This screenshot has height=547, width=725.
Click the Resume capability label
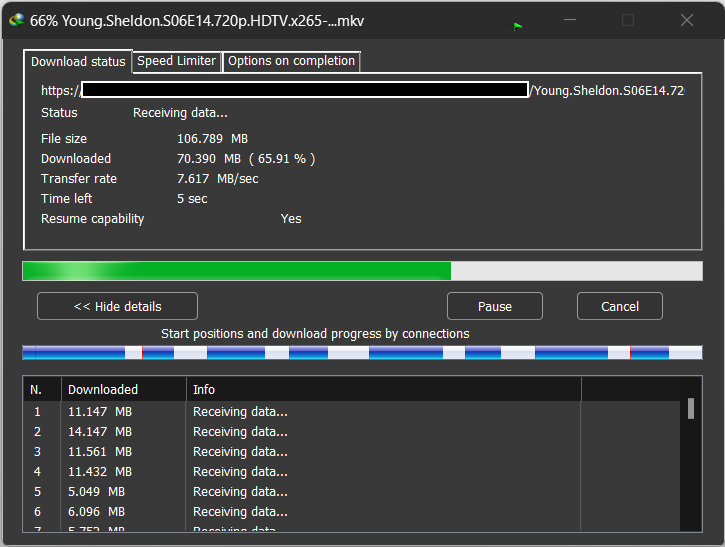point(92,219)
